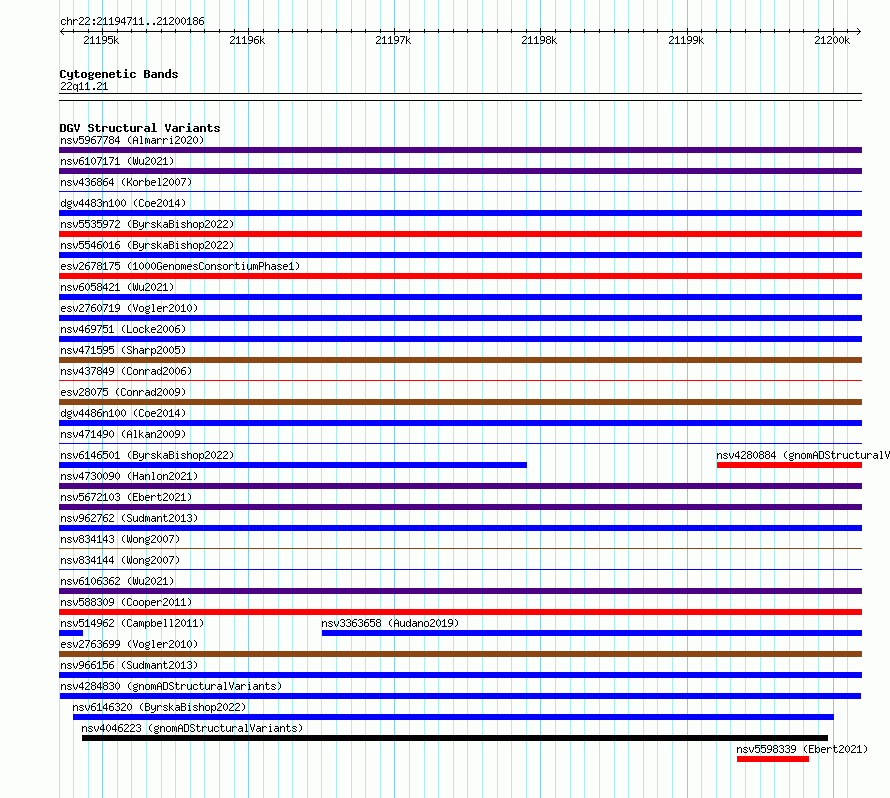Click the nsv471490 (Alkan2009) label

coord(123,434)
